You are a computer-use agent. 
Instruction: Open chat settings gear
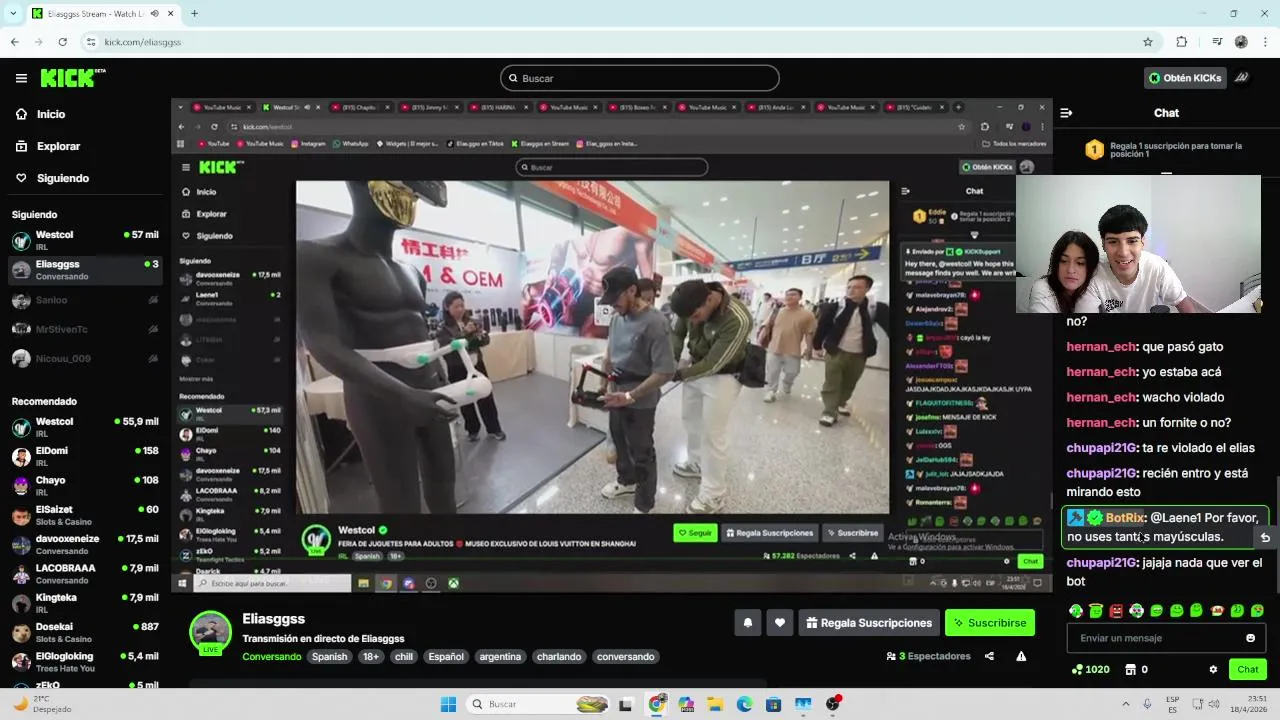[x=1213, y=669]
